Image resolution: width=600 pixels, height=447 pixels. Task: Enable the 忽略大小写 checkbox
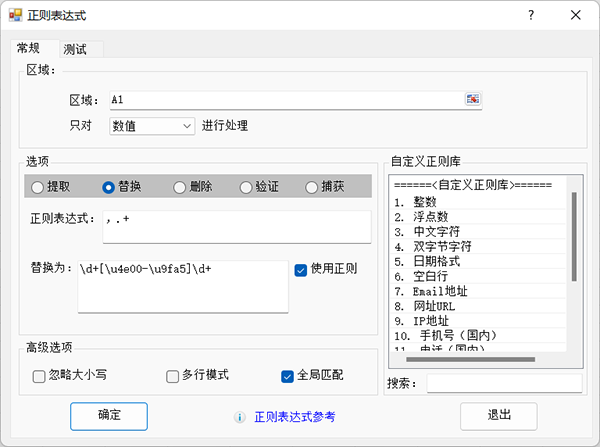pyautogui.click(x=39, y=376)
